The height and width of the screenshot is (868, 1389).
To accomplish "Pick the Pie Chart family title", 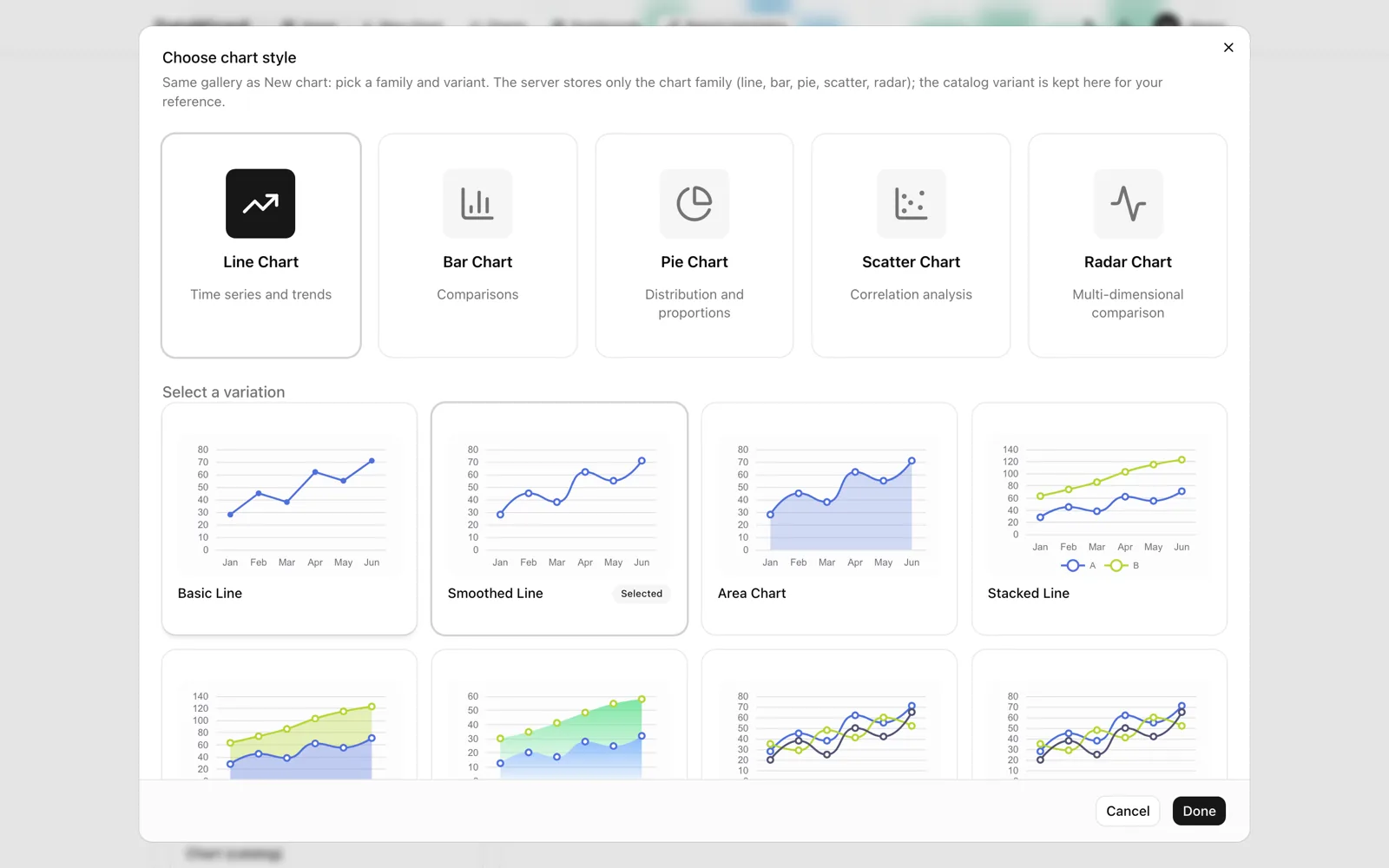I will [694, 262].
